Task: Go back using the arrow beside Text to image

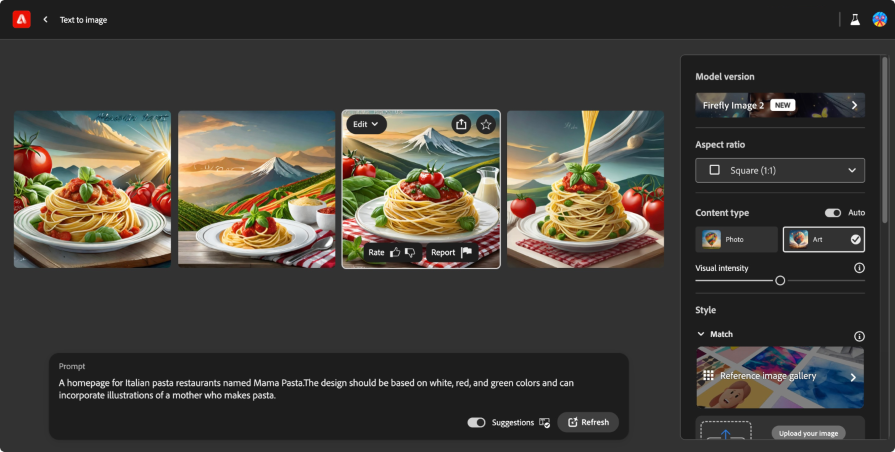Action: click(x=45, y=19)
